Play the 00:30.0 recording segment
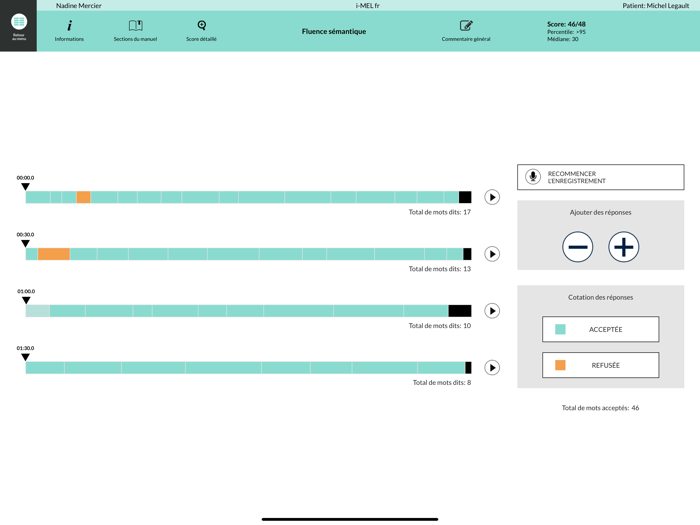The width and height of the screenshot is (700, 525). [492, 254]
